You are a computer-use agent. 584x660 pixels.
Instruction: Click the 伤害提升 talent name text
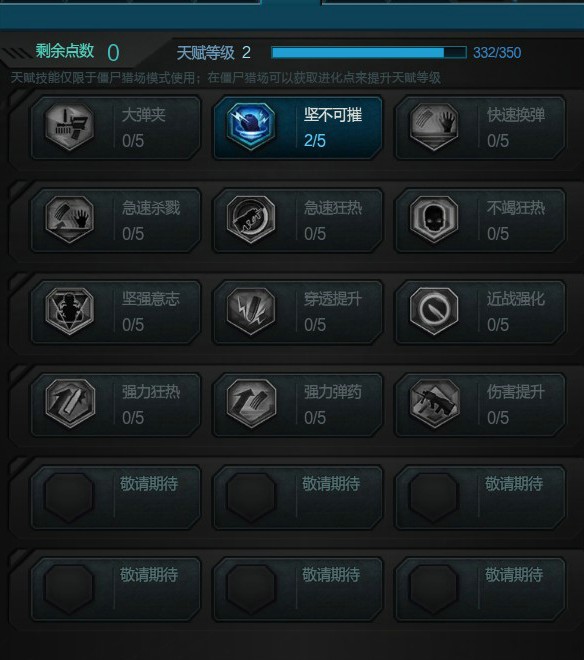point(516,392)
